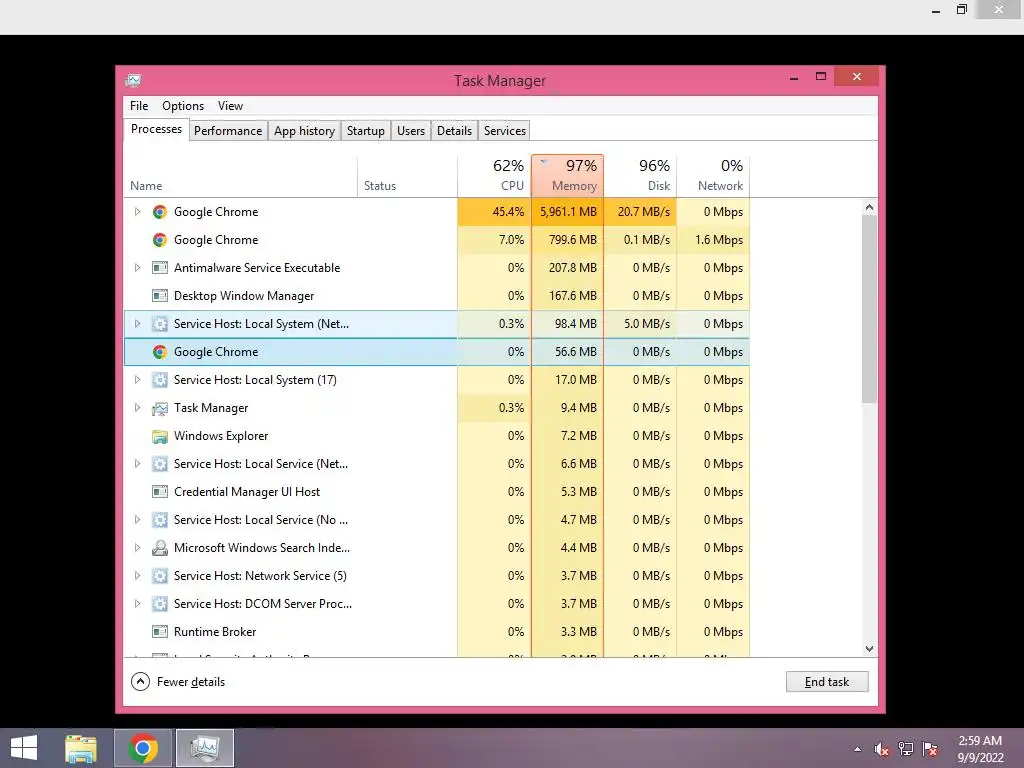Sort by the Memory column header
This screenshot has height=768, width=1024.
coord(568,176)
